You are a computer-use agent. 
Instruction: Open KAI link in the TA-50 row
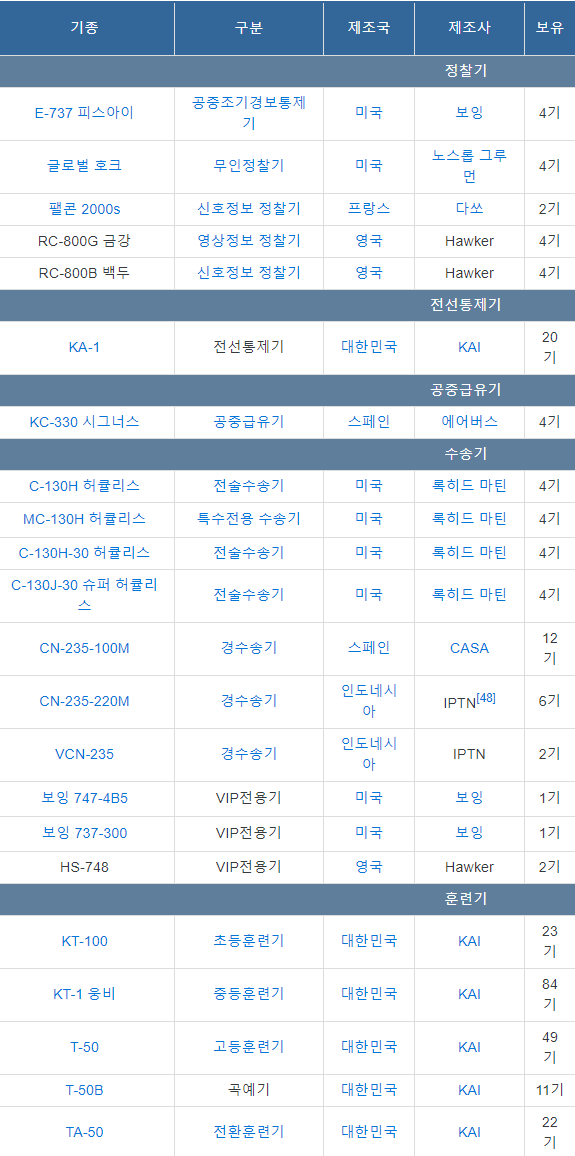[470, 1132]
